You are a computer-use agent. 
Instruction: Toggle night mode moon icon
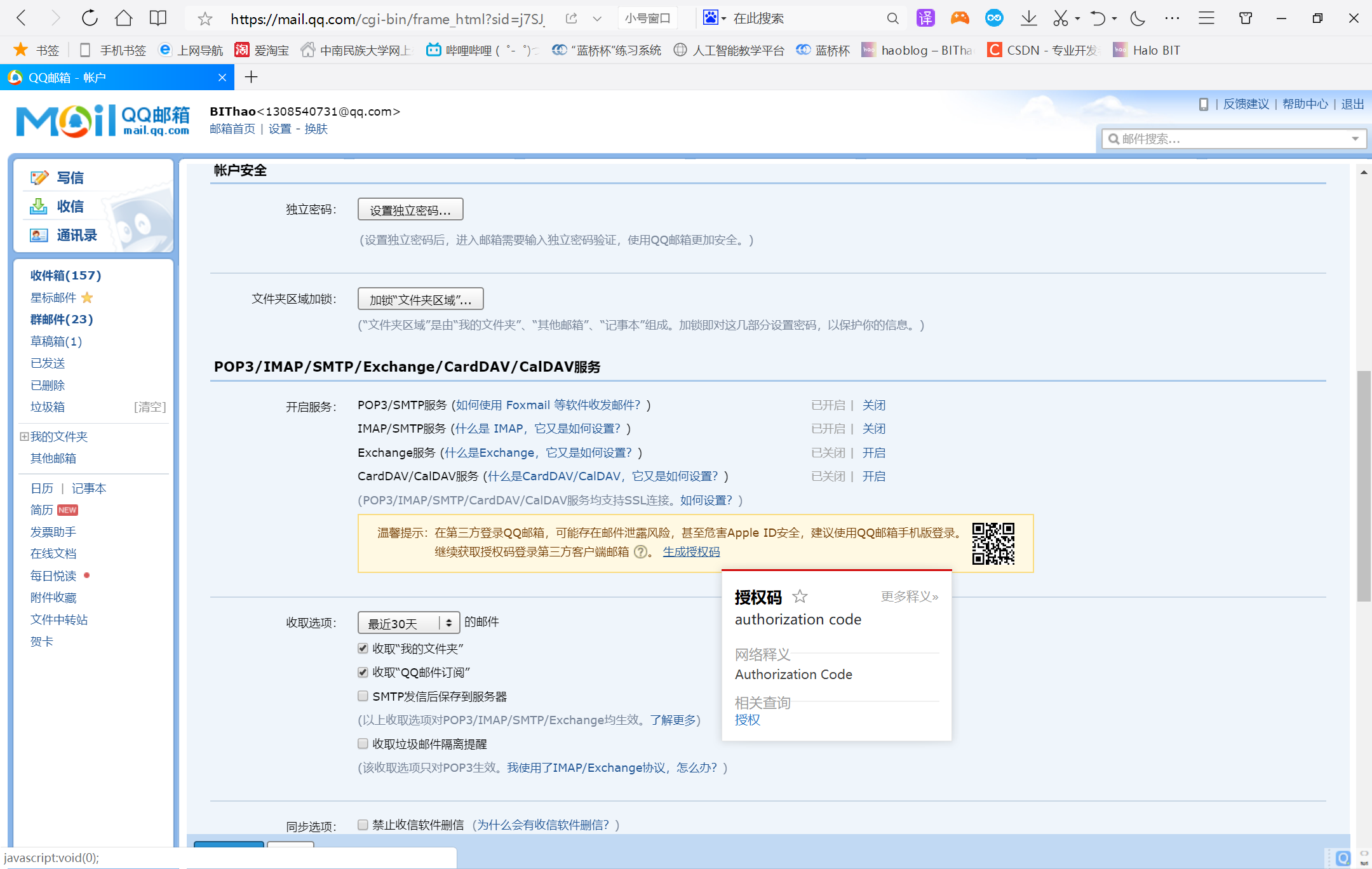point(1138,18)
